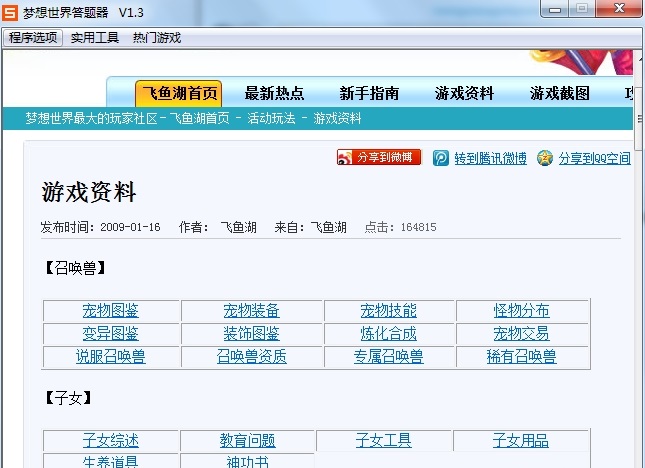Click the Sina Weibo share button

tap(379, 157)
